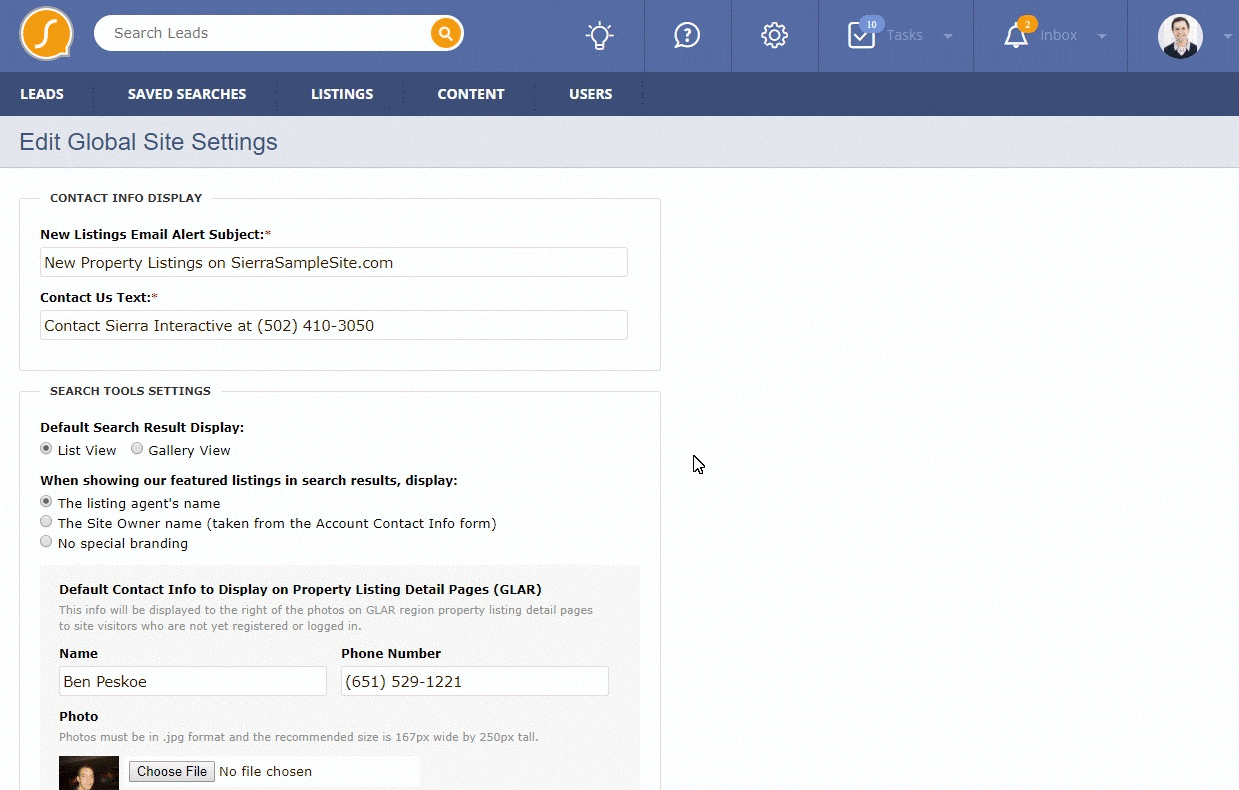Open the Content menu
This screenshot has height=790, width=1239.
(x=471, y=94)
